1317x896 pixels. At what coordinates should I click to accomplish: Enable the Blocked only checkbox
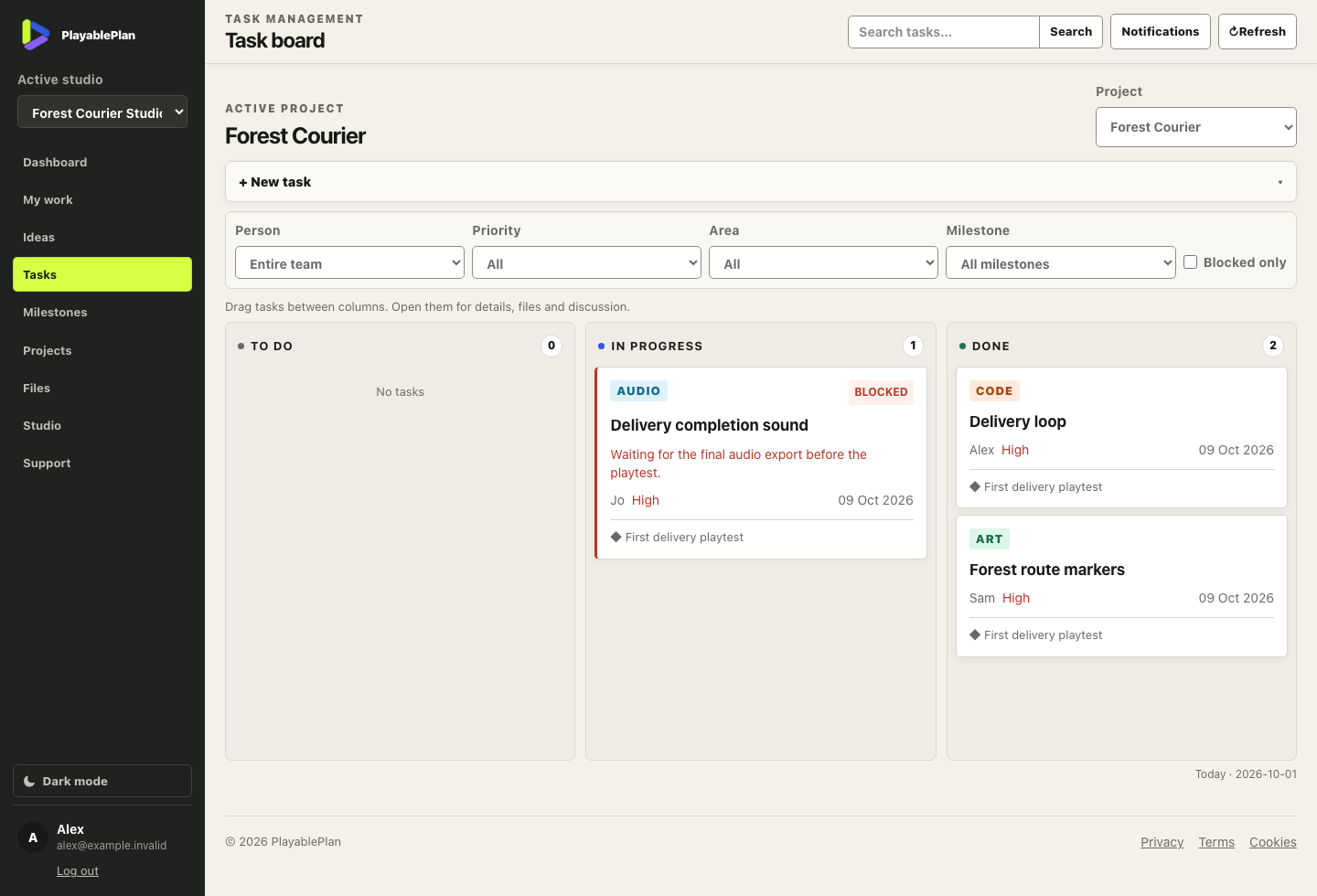coord(1190,262)
